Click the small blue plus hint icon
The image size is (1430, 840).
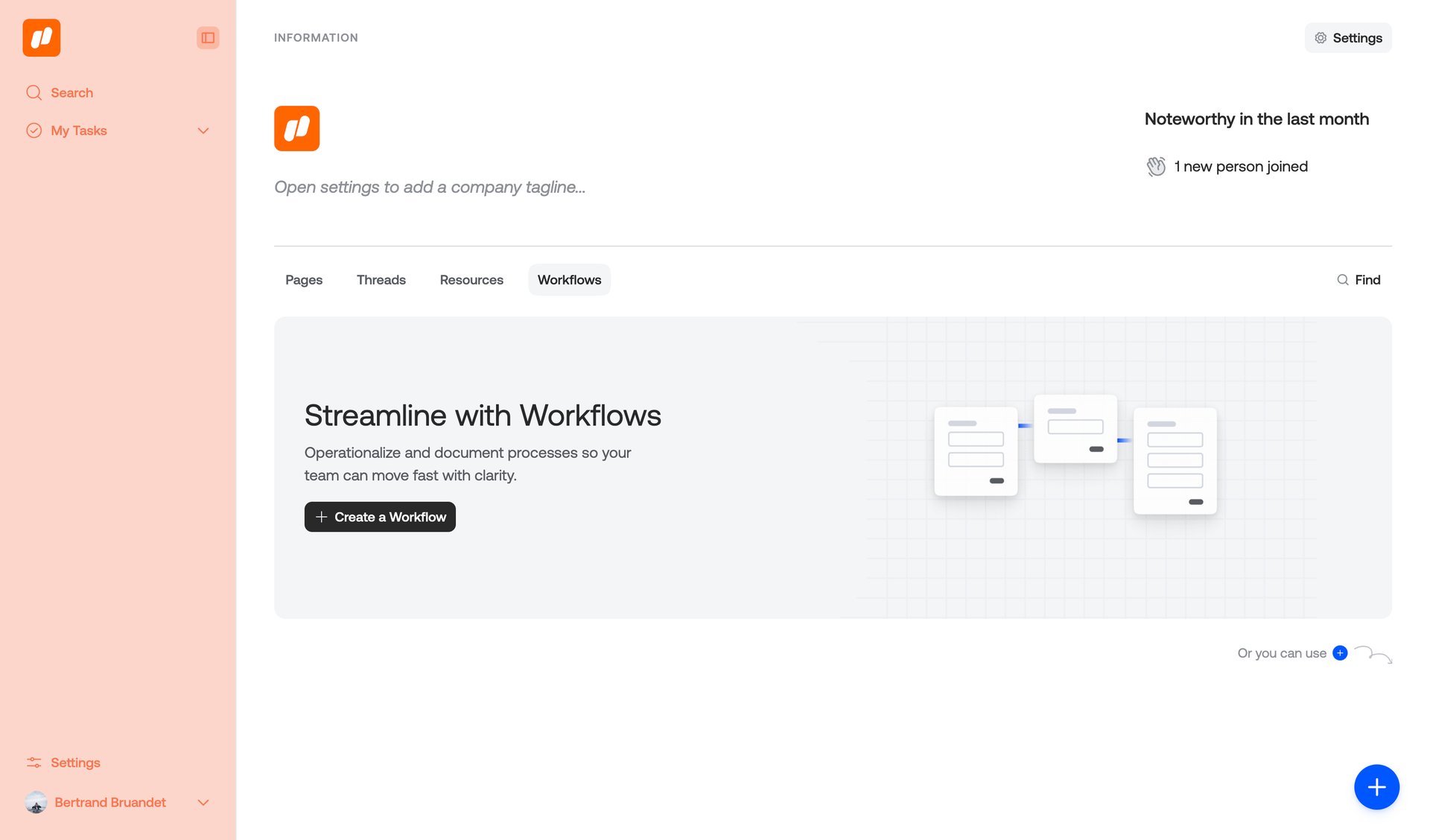[x=1340, y=653]
